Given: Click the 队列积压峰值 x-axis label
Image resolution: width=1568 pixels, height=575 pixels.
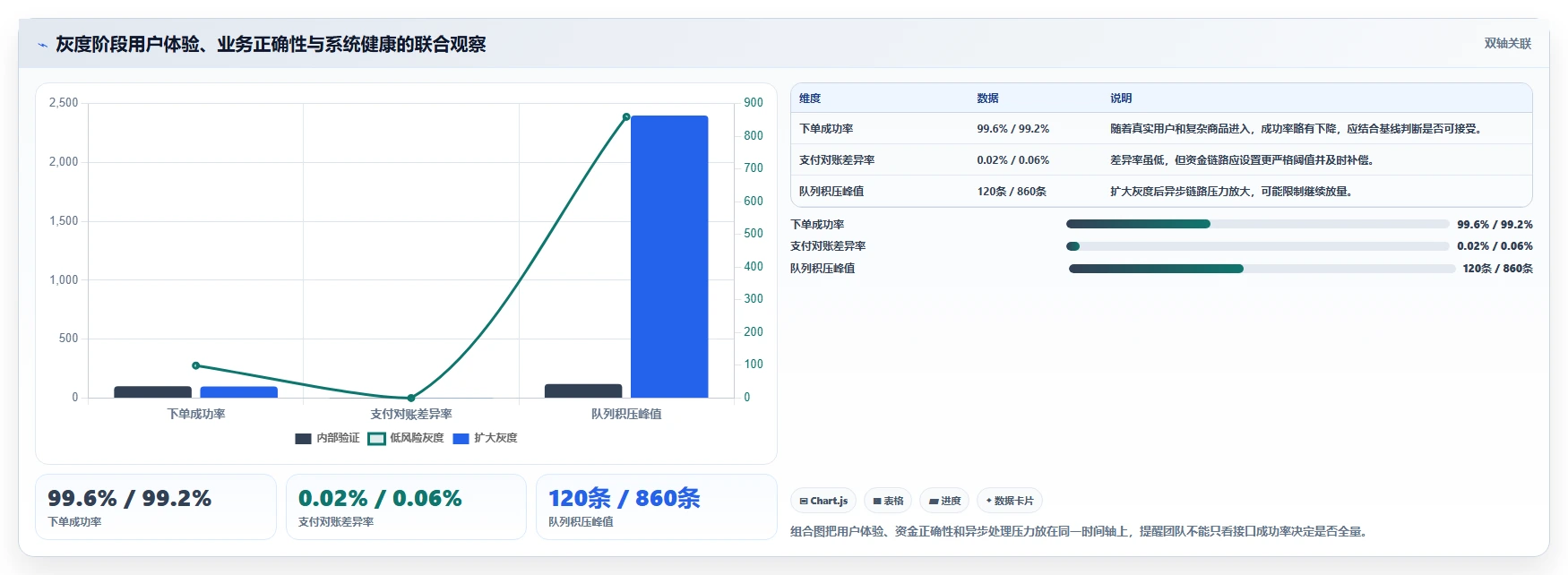Looking at the screenshot, I should pos(626,414).
